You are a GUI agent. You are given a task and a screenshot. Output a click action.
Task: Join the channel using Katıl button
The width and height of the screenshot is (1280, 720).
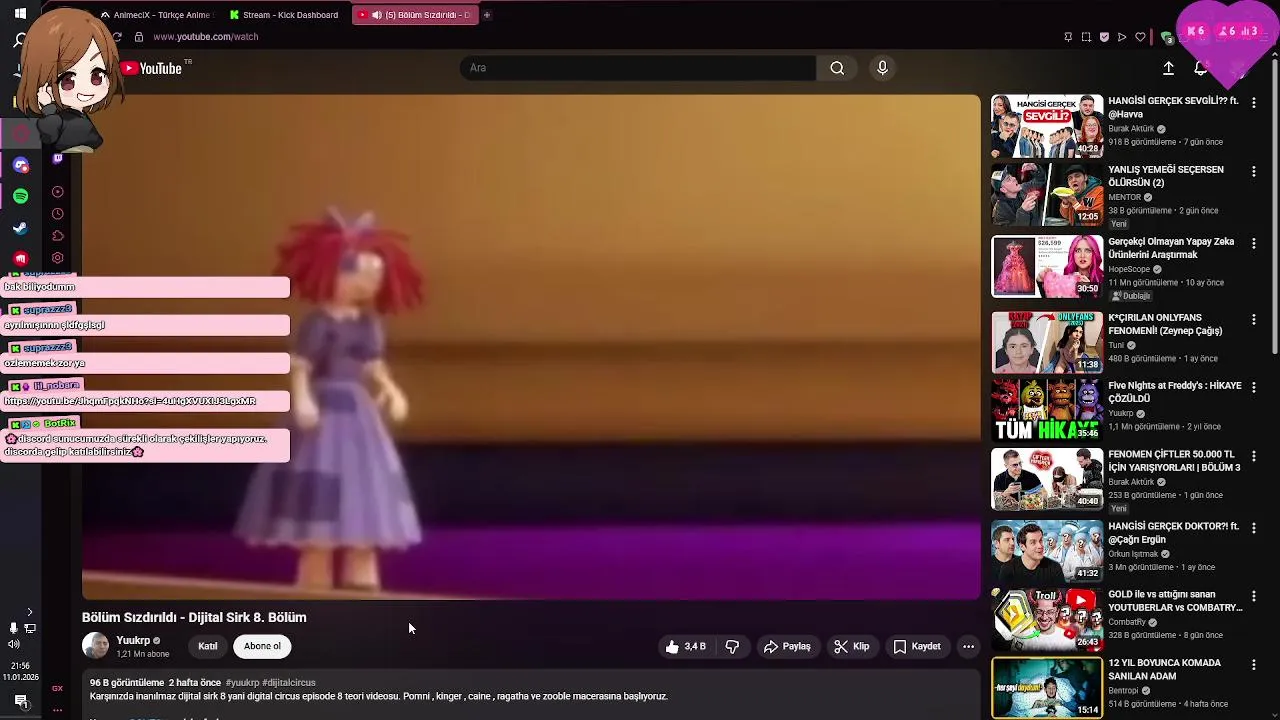pos(207,646)
